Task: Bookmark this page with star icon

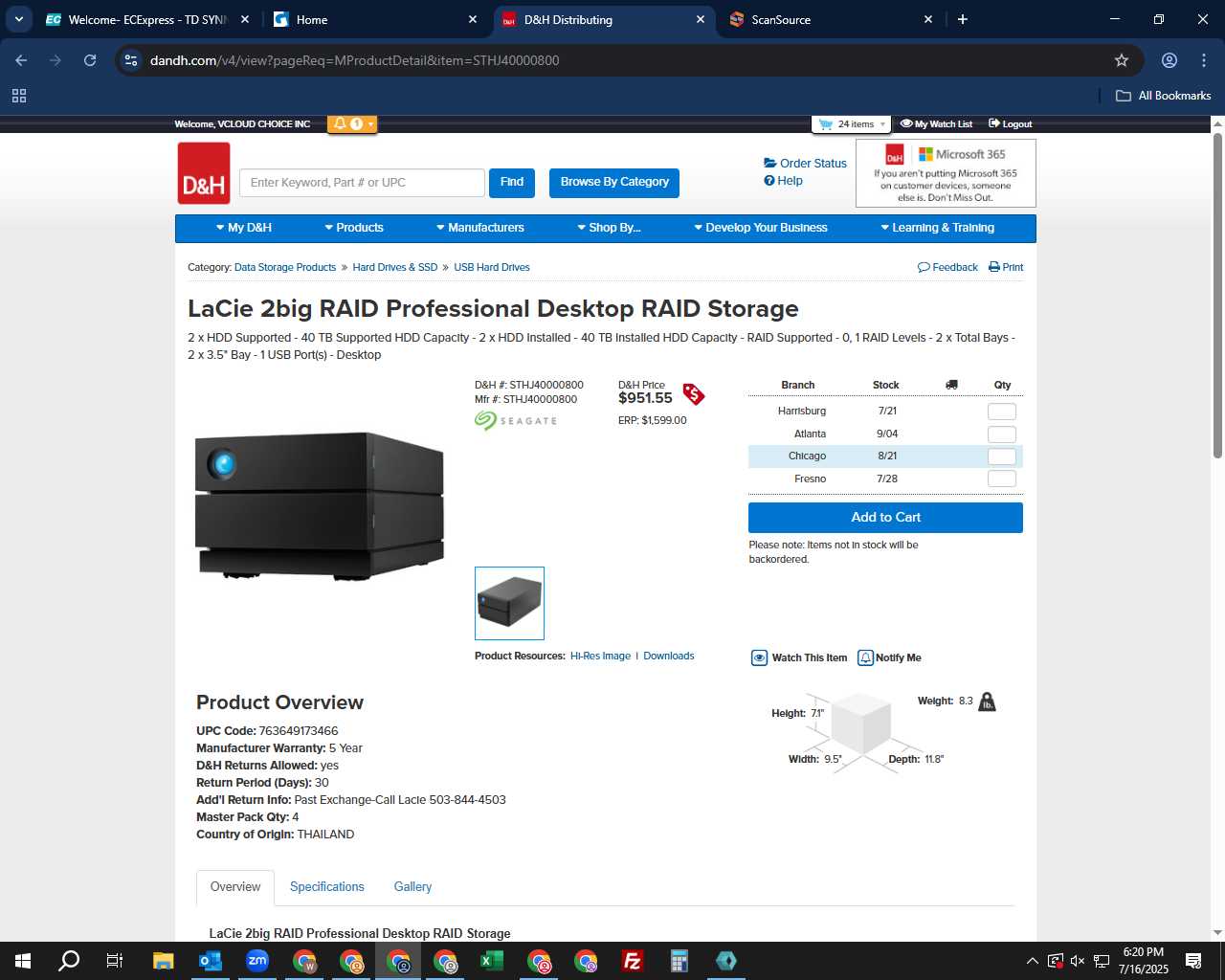Action: tap(1122, 60)
